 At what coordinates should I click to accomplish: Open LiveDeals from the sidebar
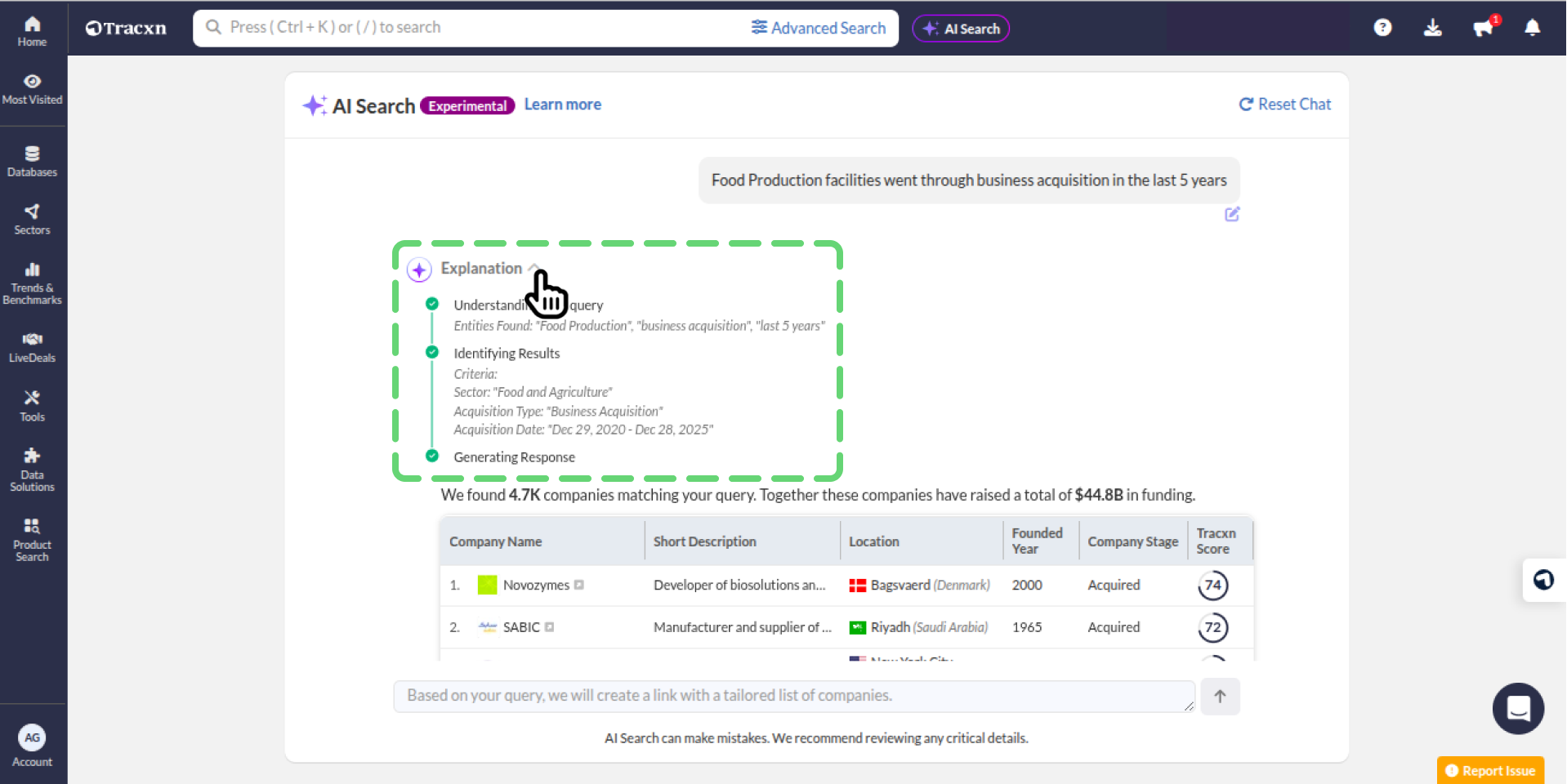[32, 347]
